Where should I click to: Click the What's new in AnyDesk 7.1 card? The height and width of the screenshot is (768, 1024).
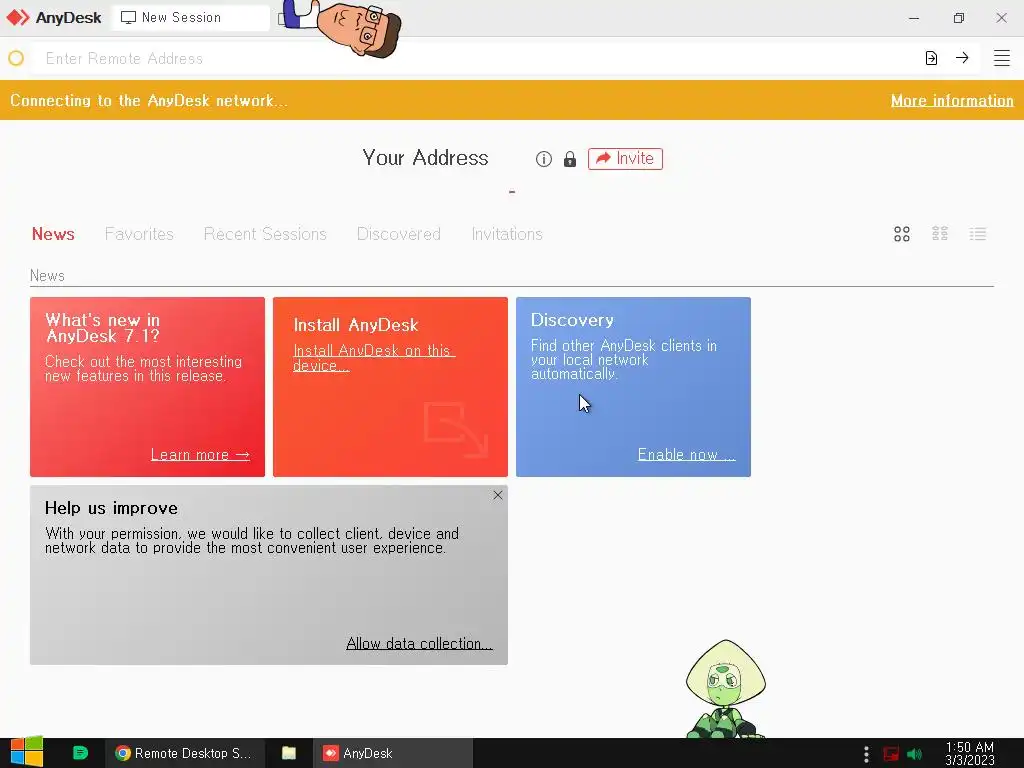point(148,387)
